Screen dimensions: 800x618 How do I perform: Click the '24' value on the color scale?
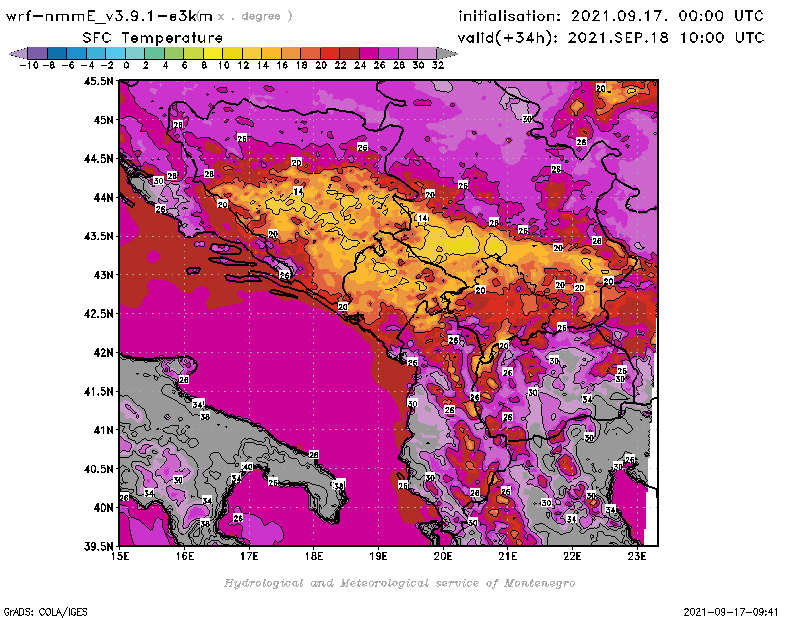pyautogui.click(x=360, y=65)
